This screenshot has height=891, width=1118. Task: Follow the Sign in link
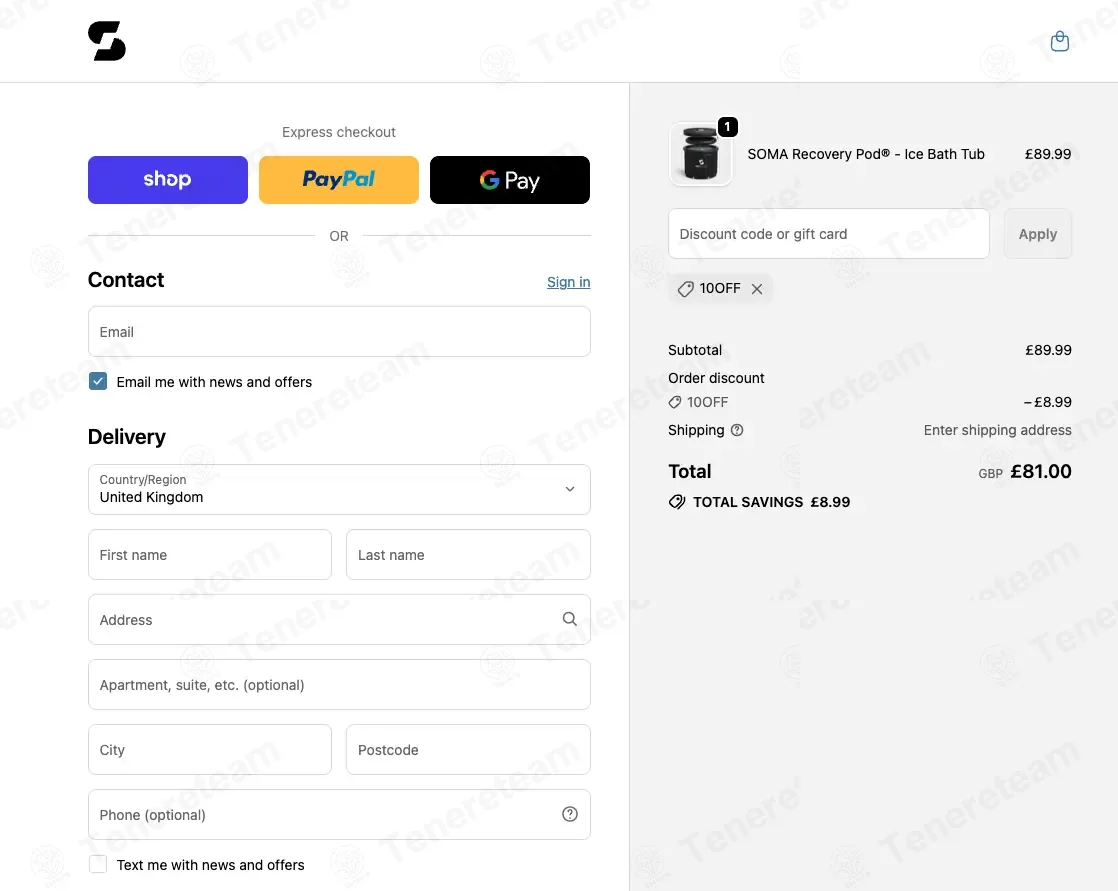pos(568,282)
